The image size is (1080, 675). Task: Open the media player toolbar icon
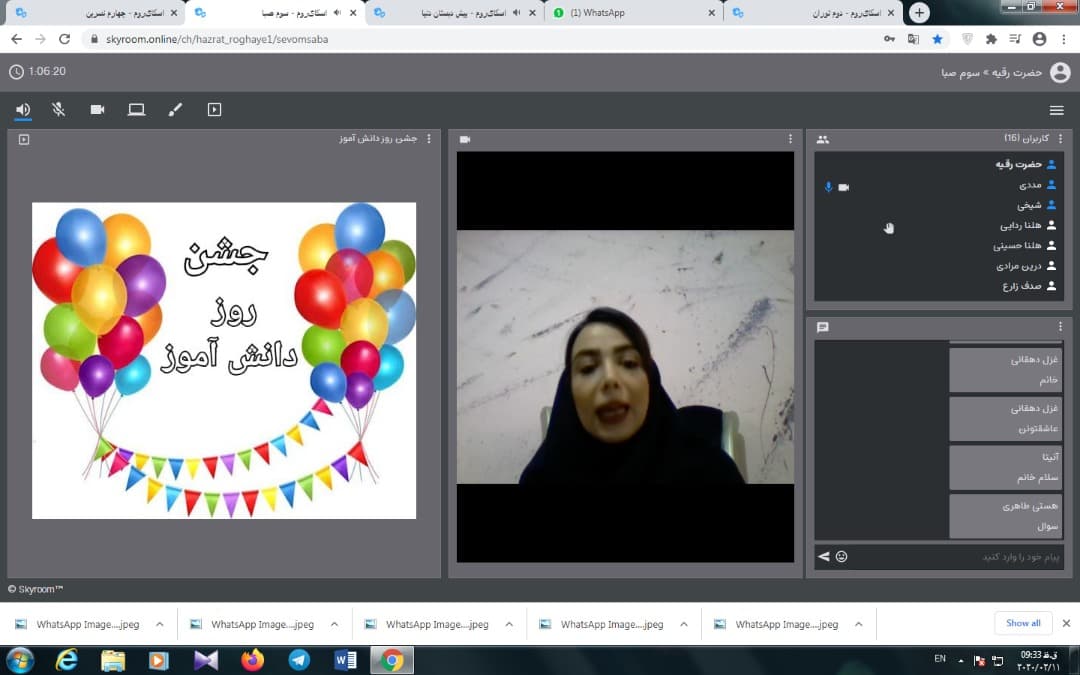[x=214, y=110]
